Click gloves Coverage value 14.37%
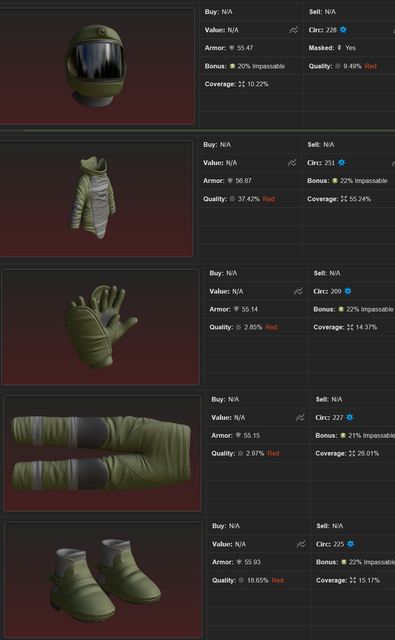Image resolution: width=395 pixels, height=640 pixels. [366, 327]
